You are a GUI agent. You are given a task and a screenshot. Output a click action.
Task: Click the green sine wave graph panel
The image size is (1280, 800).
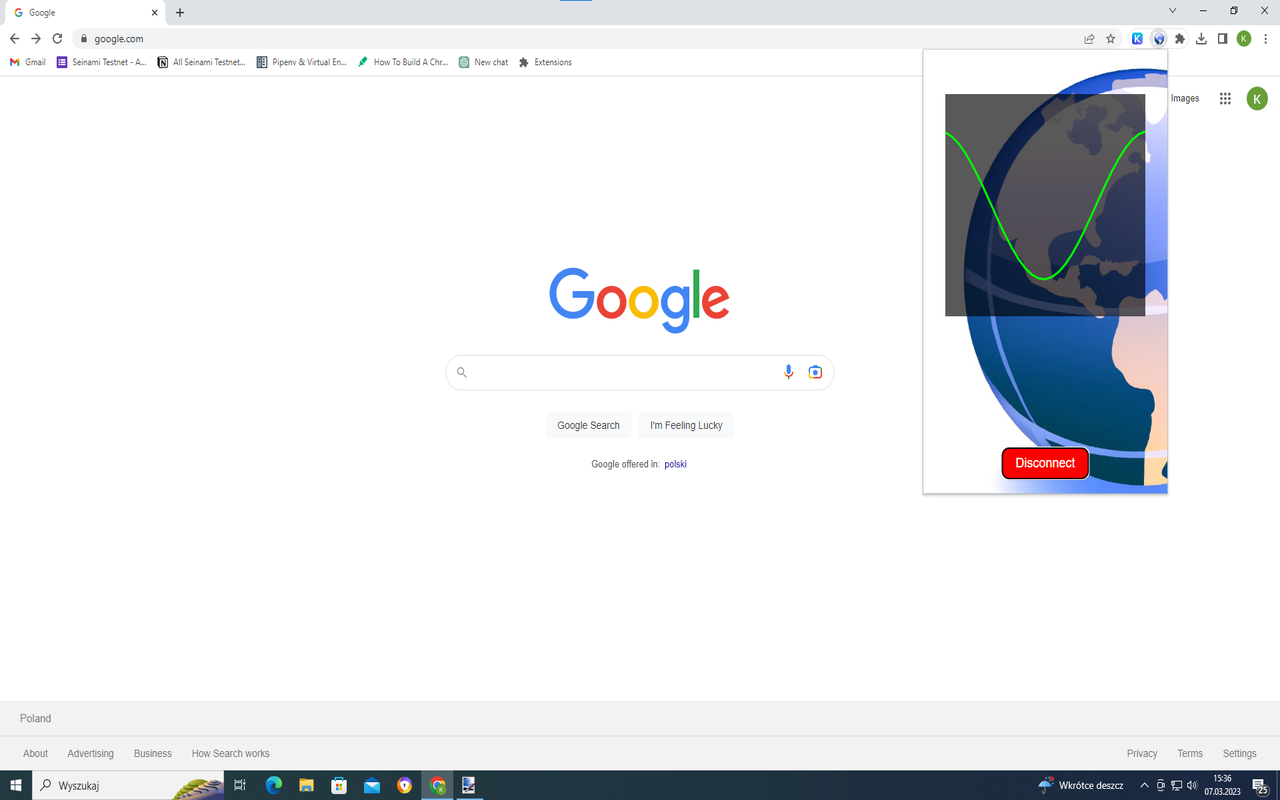click(x=1045, y=205)
